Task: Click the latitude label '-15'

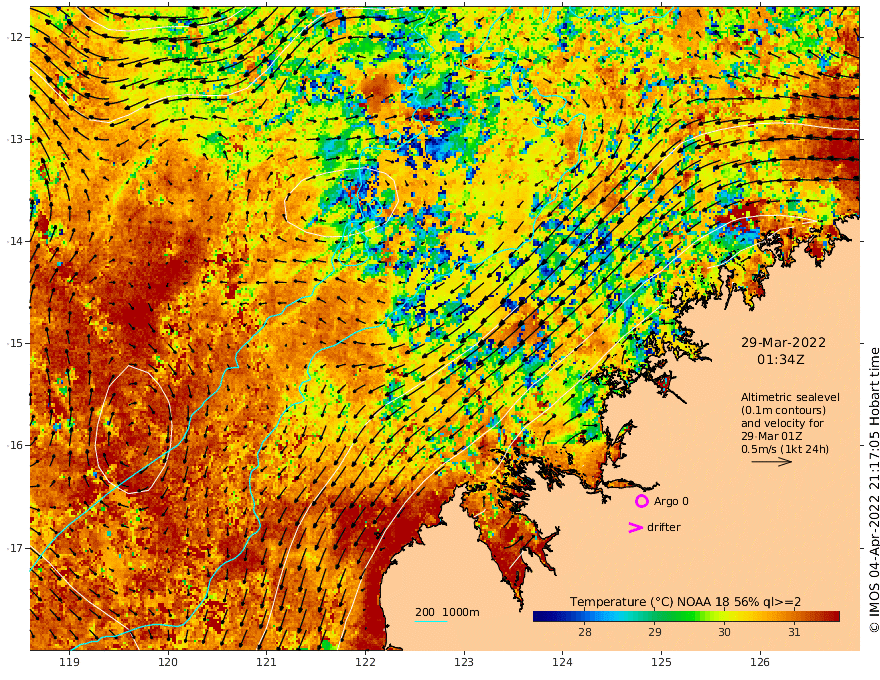Action: click(x=15, y=343)
